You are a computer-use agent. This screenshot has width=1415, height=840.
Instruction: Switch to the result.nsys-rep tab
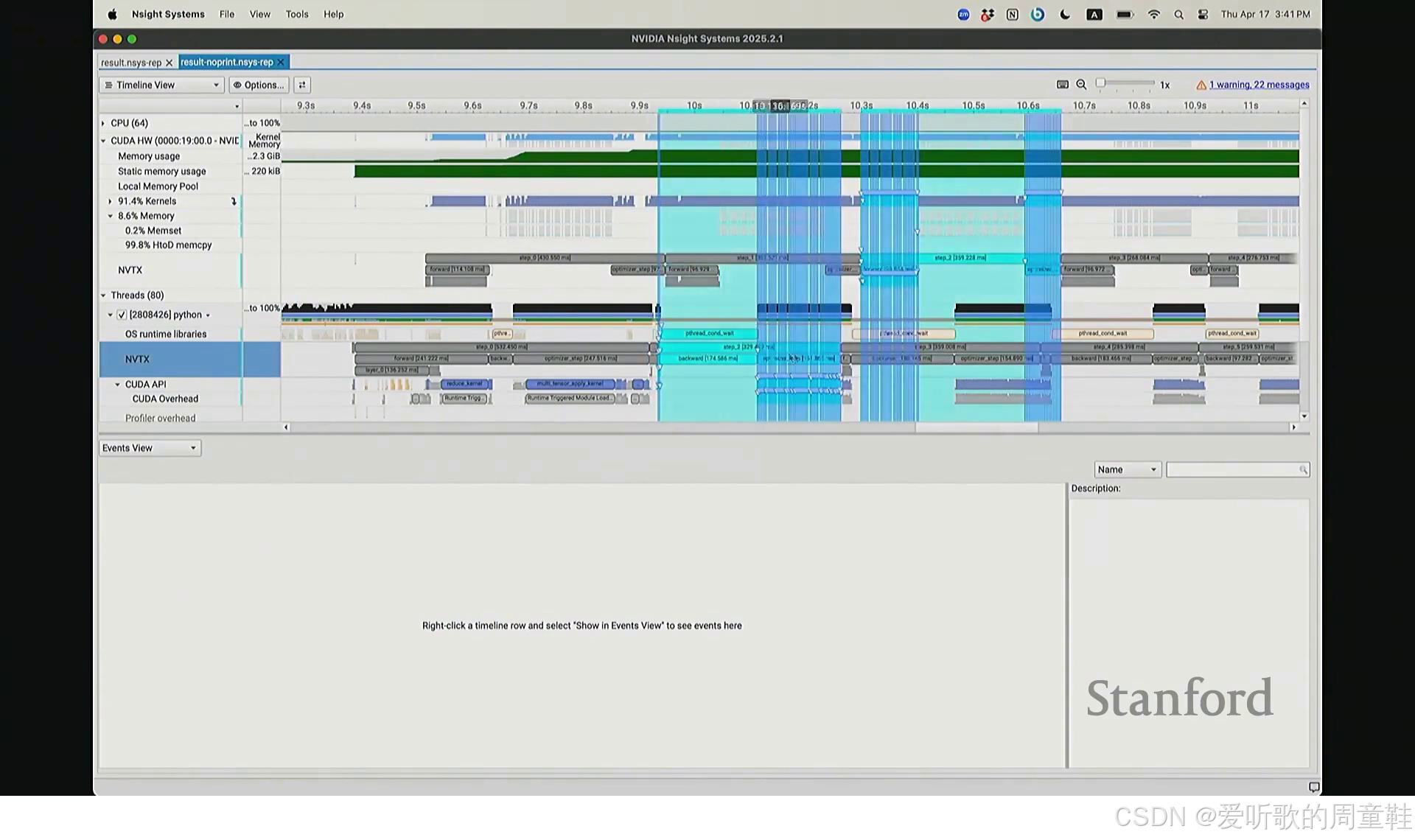pyautogui.click(x=131, y=63)
